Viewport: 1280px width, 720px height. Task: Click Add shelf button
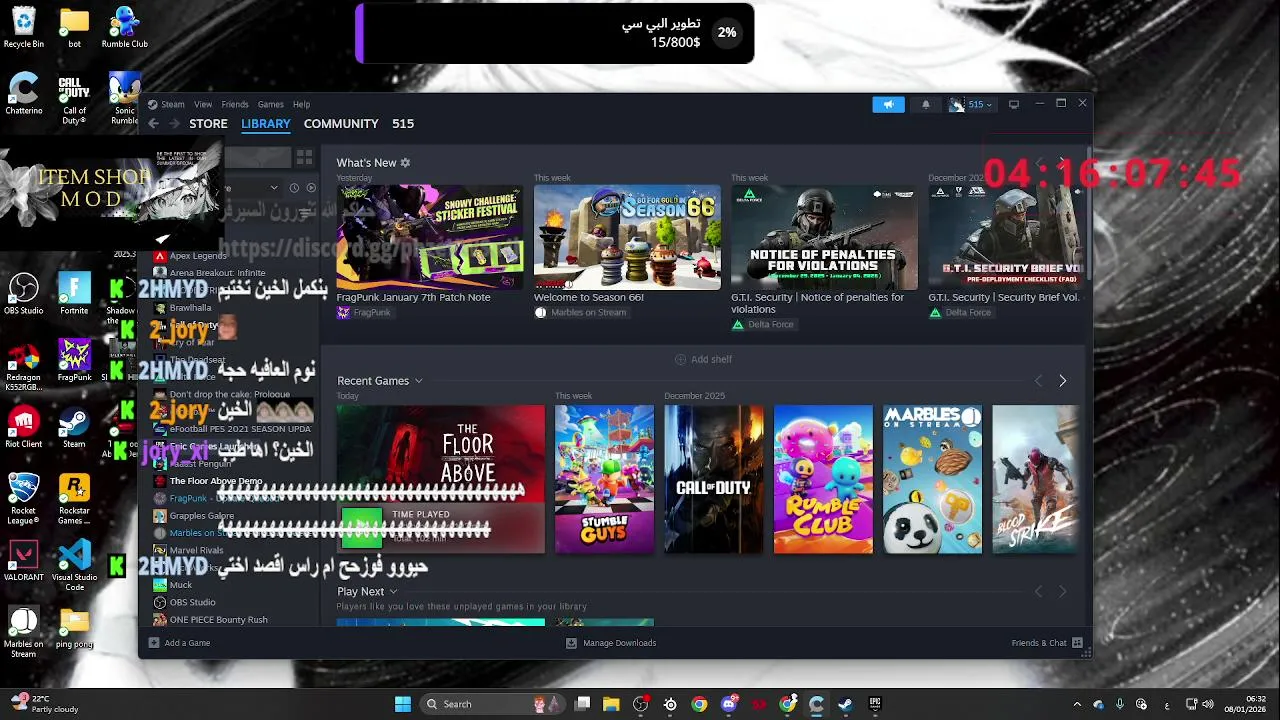tap(703, 359)
